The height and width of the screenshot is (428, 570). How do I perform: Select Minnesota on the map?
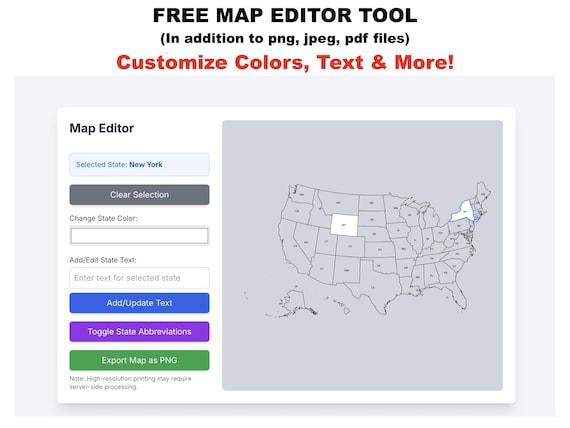pyautogui.click(x=396, y=209)
